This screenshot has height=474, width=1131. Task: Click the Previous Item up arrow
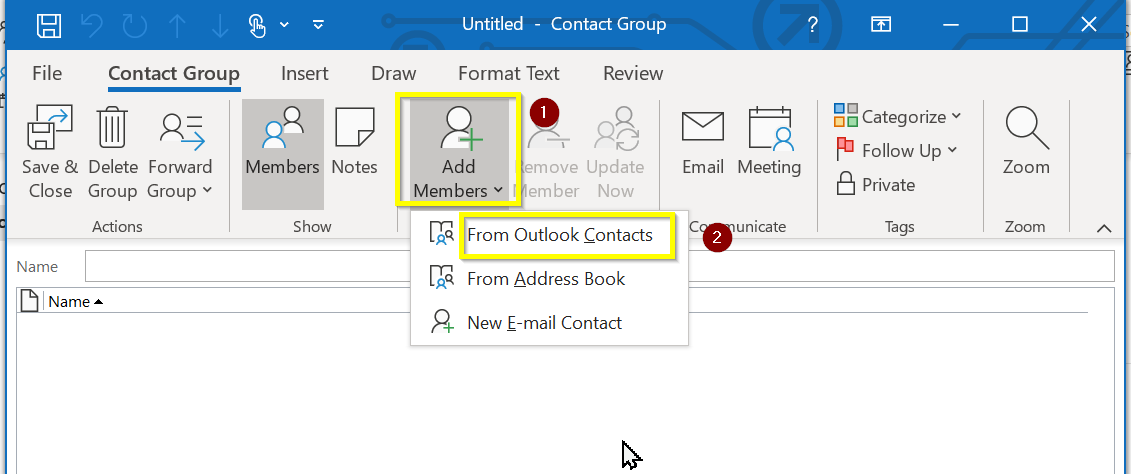[176, 25]
